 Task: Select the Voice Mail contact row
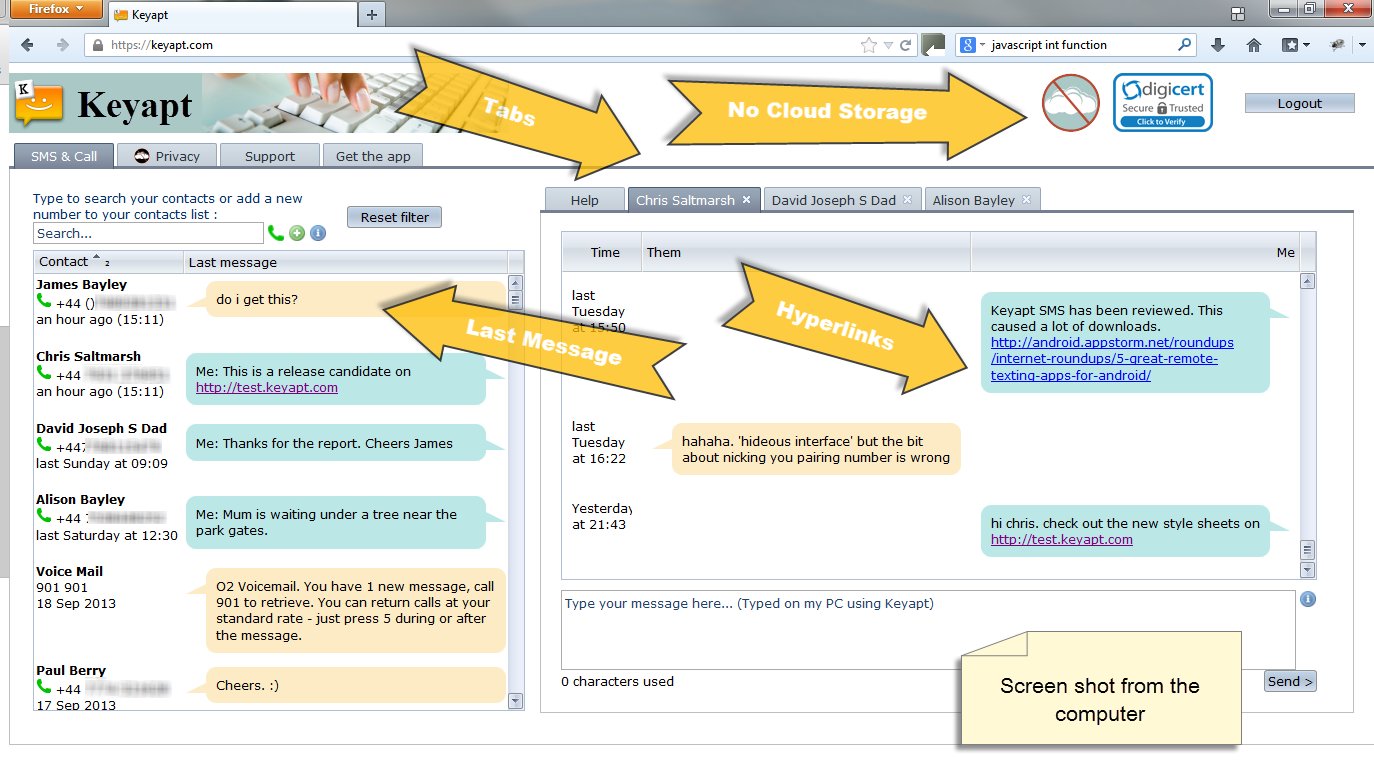click(x=271, y=603)
